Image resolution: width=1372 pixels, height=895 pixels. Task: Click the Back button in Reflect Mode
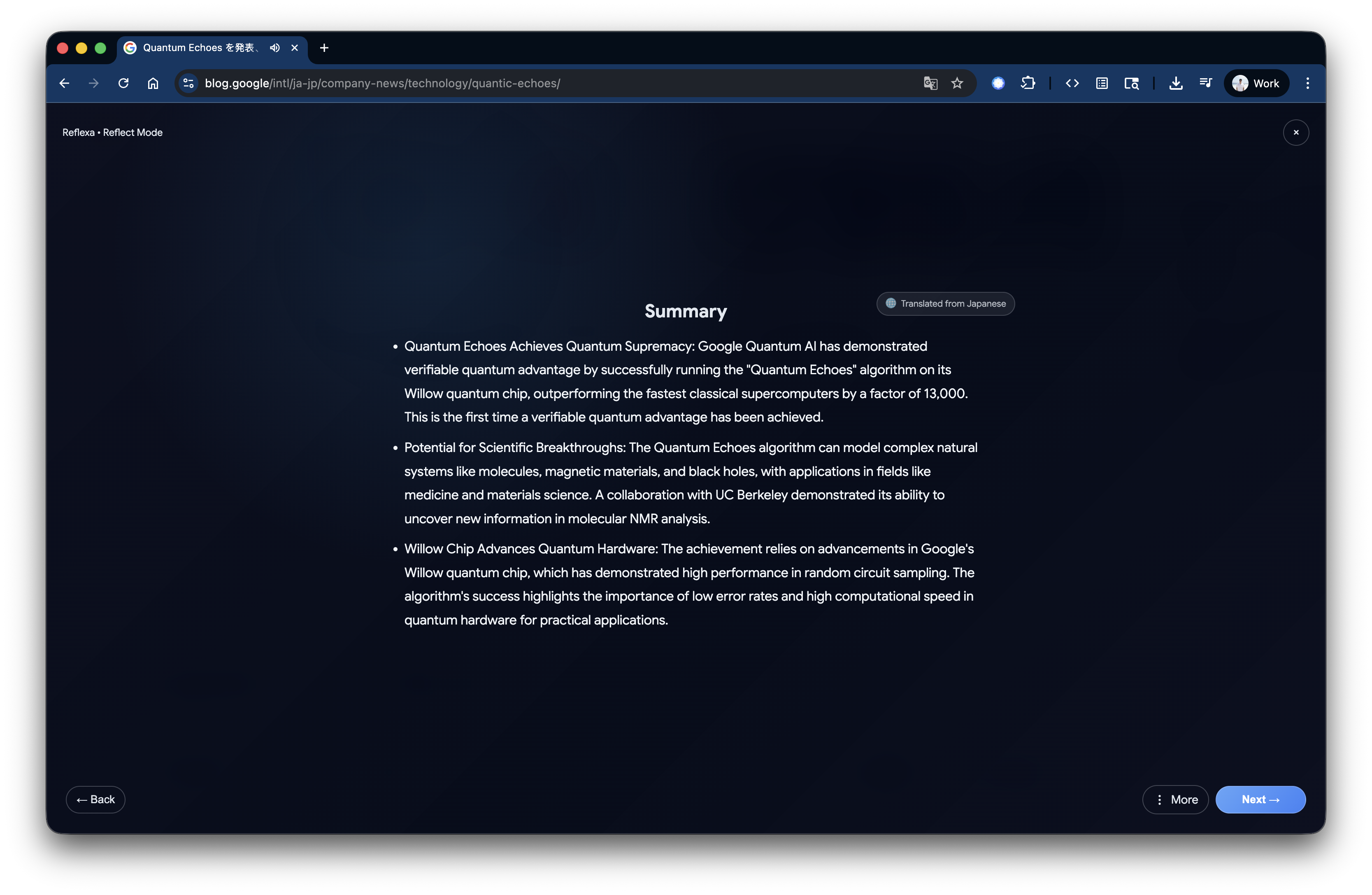click(x=96, y=799)
